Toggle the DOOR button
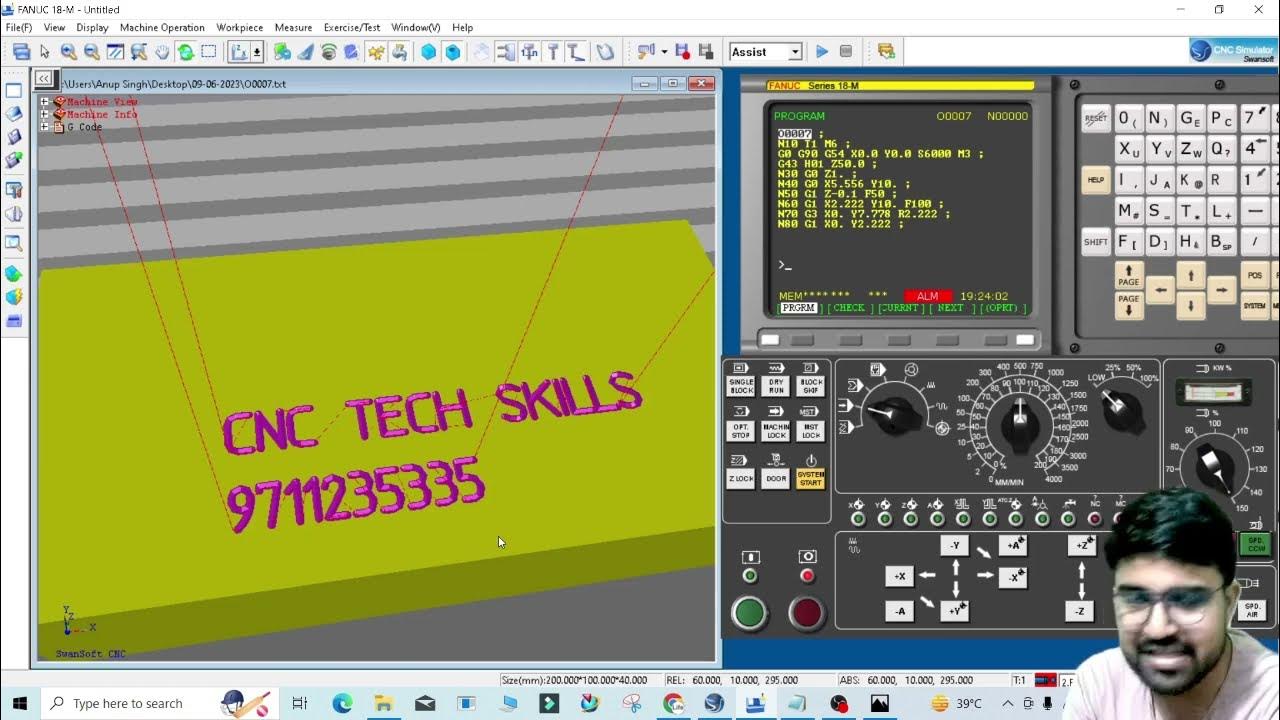The image size is (1280, 720). tap(776, 479)
